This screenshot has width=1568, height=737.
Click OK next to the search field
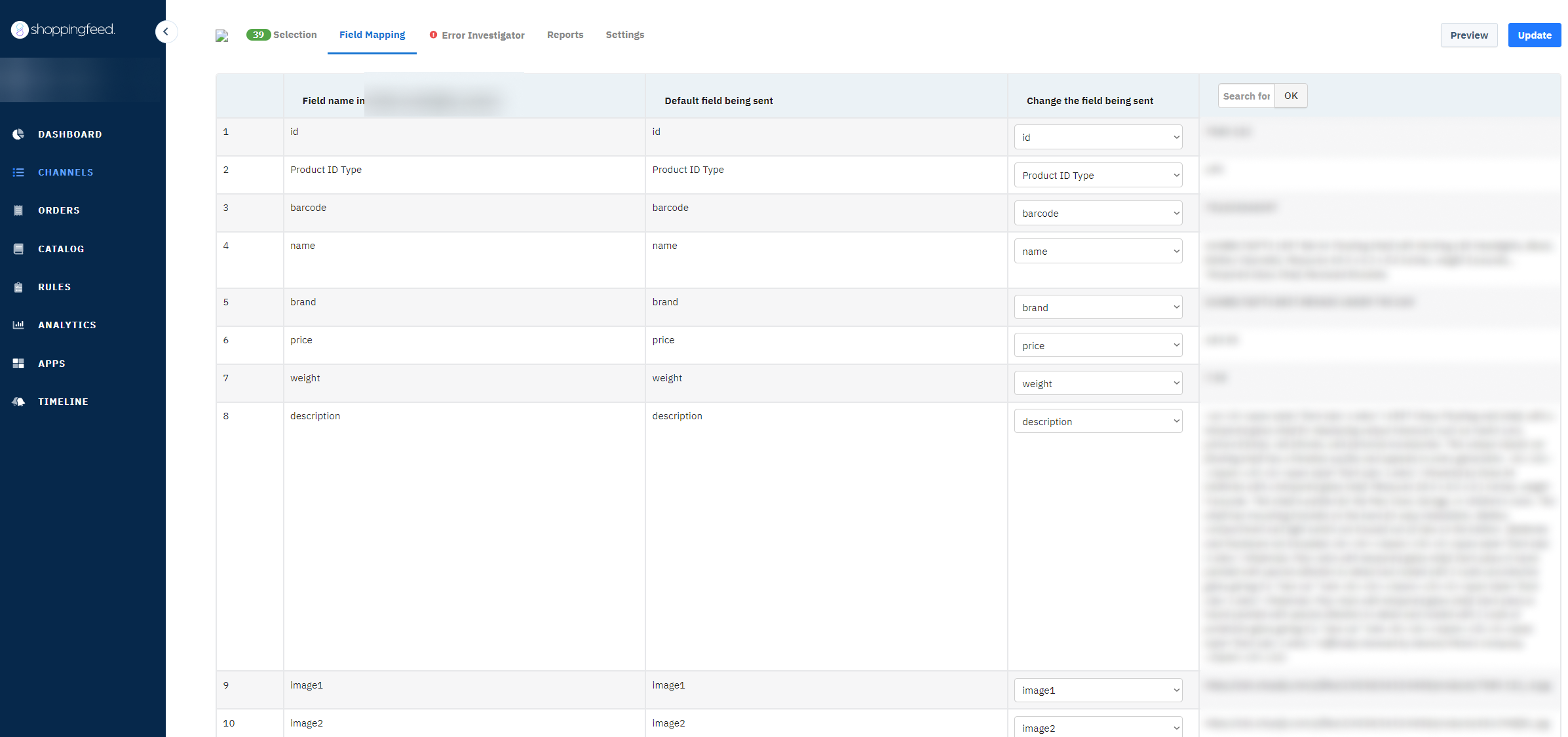pyautogui.click(x=1290, y=96)
